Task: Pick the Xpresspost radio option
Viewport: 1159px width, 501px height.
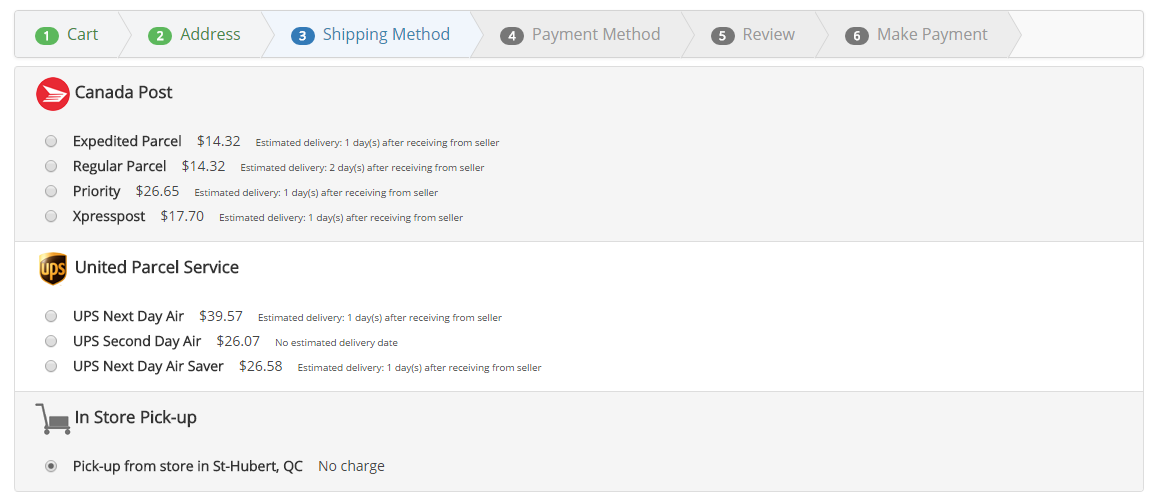Action: pos(51,216)
